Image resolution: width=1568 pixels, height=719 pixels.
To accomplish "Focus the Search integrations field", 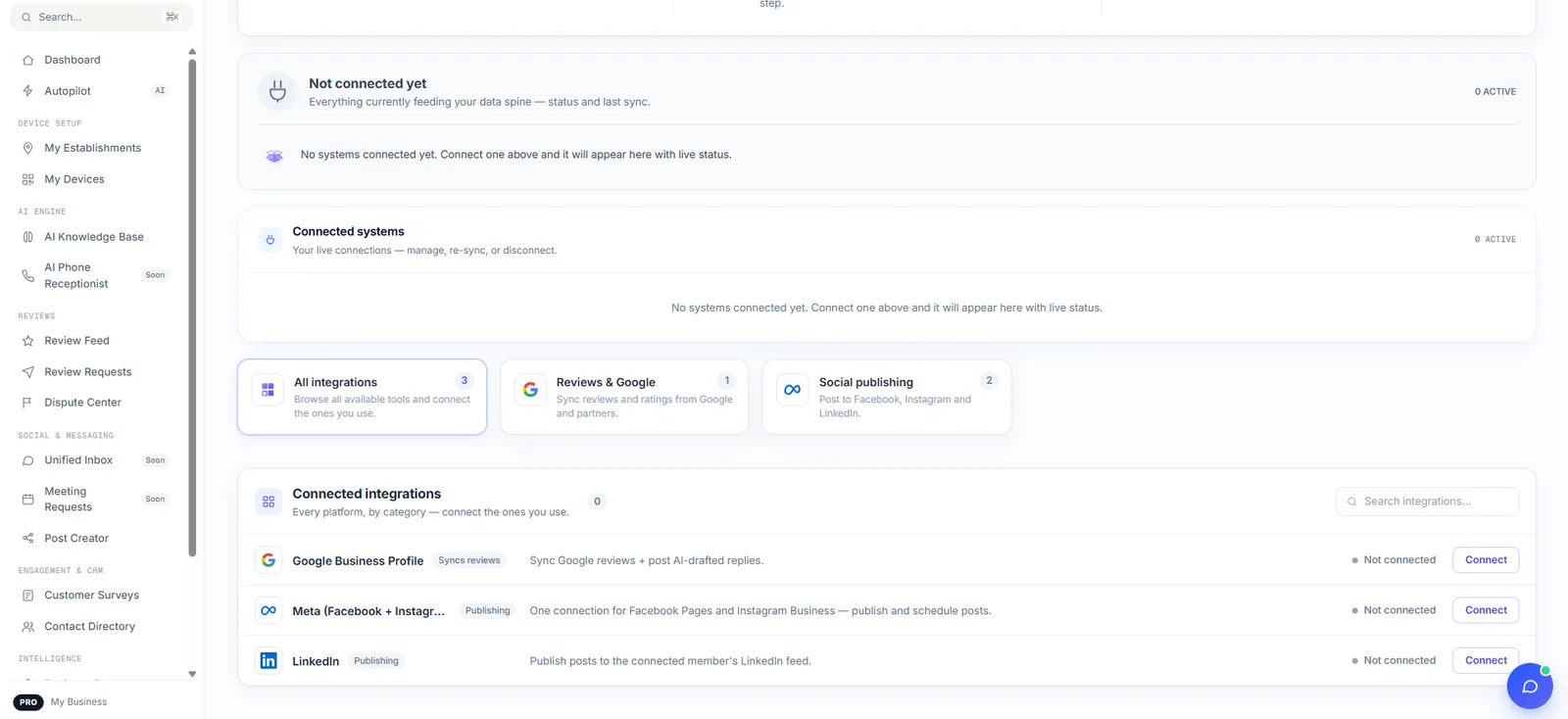I will coord(1427,502).
